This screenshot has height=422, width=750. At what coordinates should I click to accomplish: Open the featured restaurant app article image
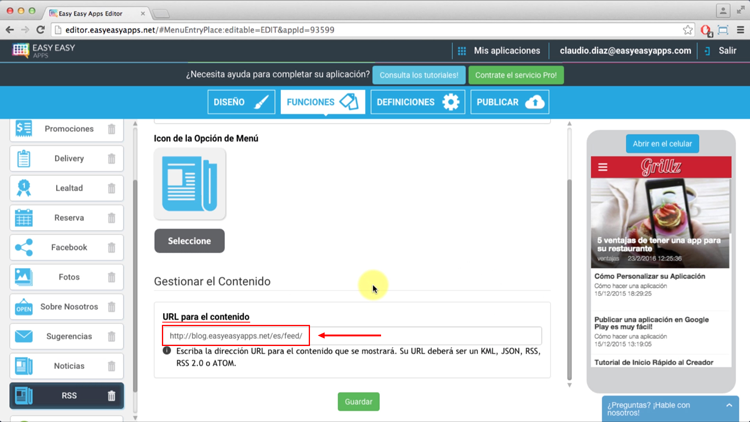click(x=661, y=223)
